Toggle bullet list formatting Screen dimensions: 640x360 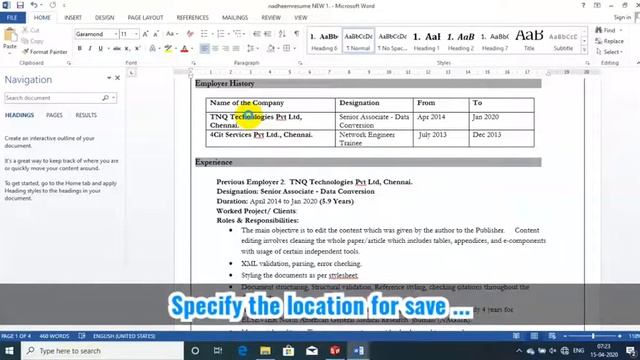tap(204, 34)
